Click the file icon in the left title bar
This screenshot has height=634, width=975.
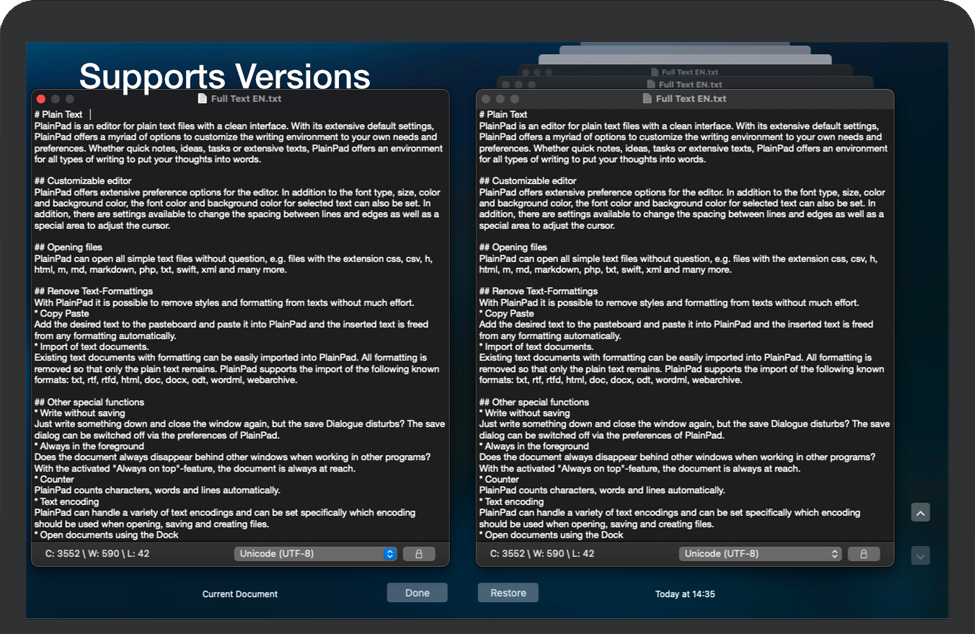click(x=202, y=99)
